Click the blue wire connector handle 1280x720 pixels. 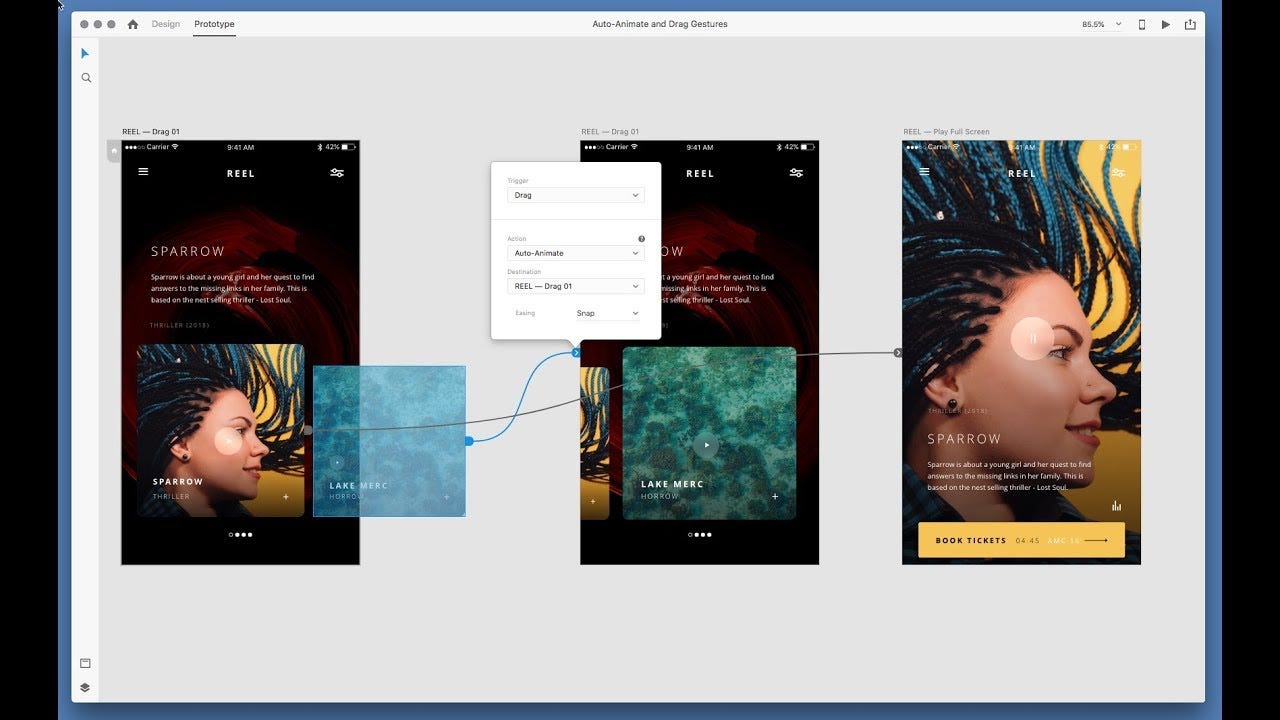click(469, 440)
